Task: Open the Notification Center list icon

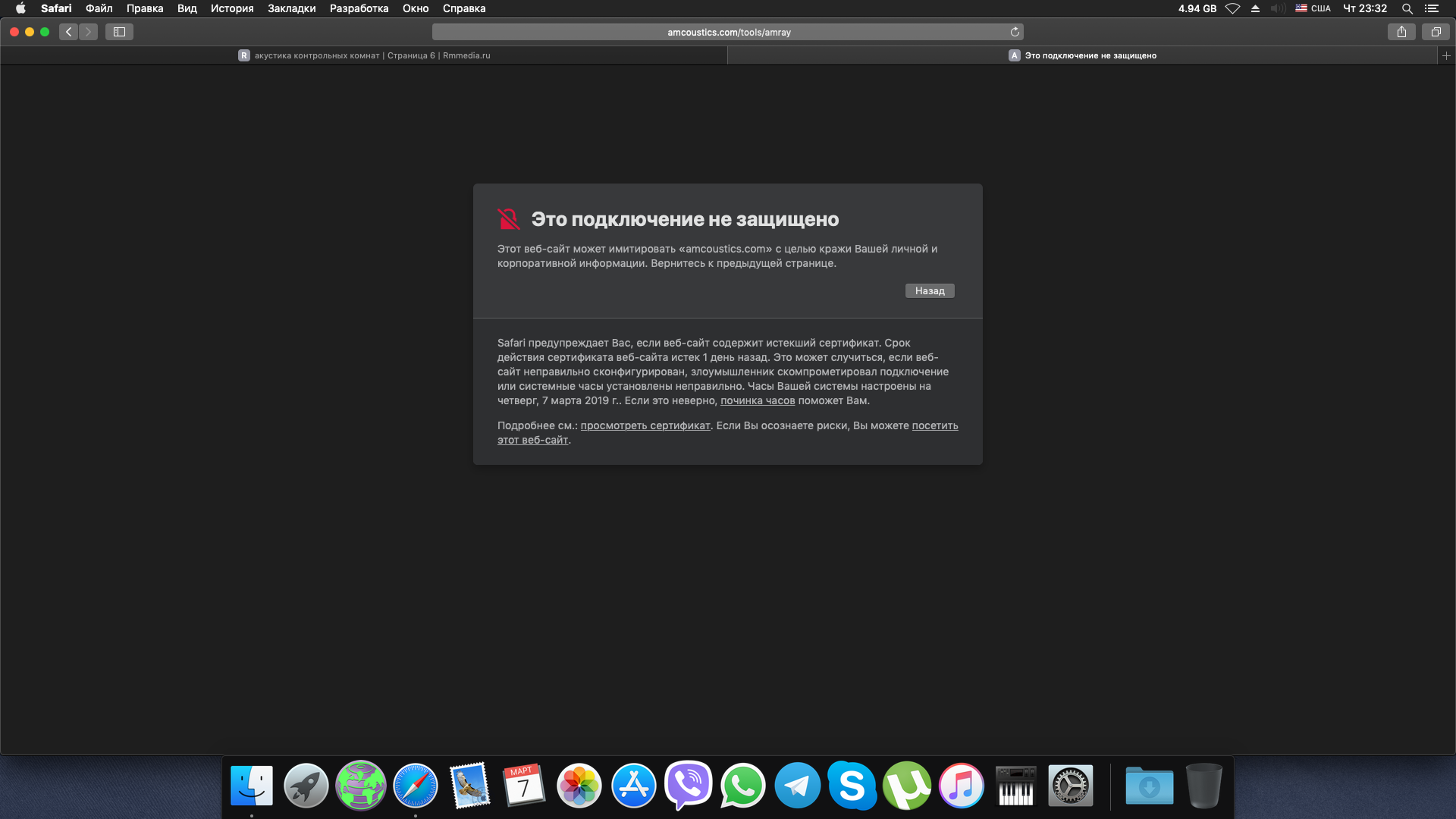Action: click(1432, 8)
